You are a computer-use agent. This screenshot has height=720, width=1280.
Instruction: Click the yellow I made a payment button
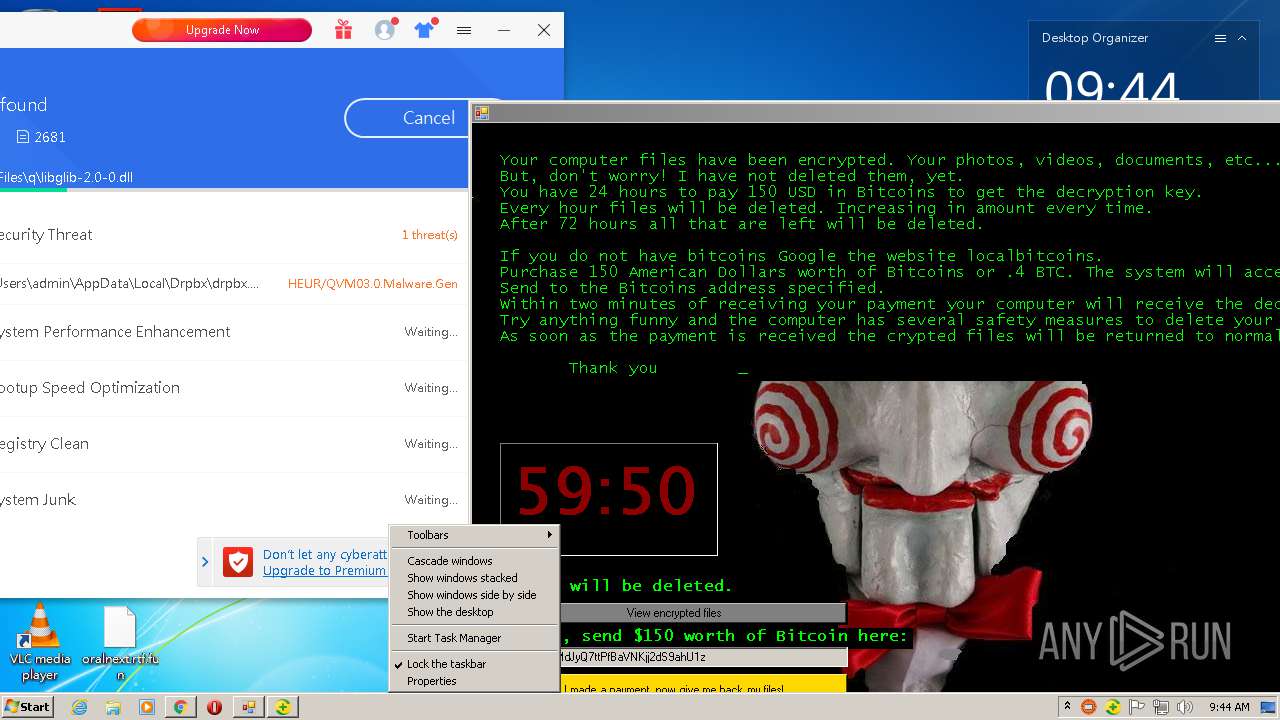pos(703,685)
